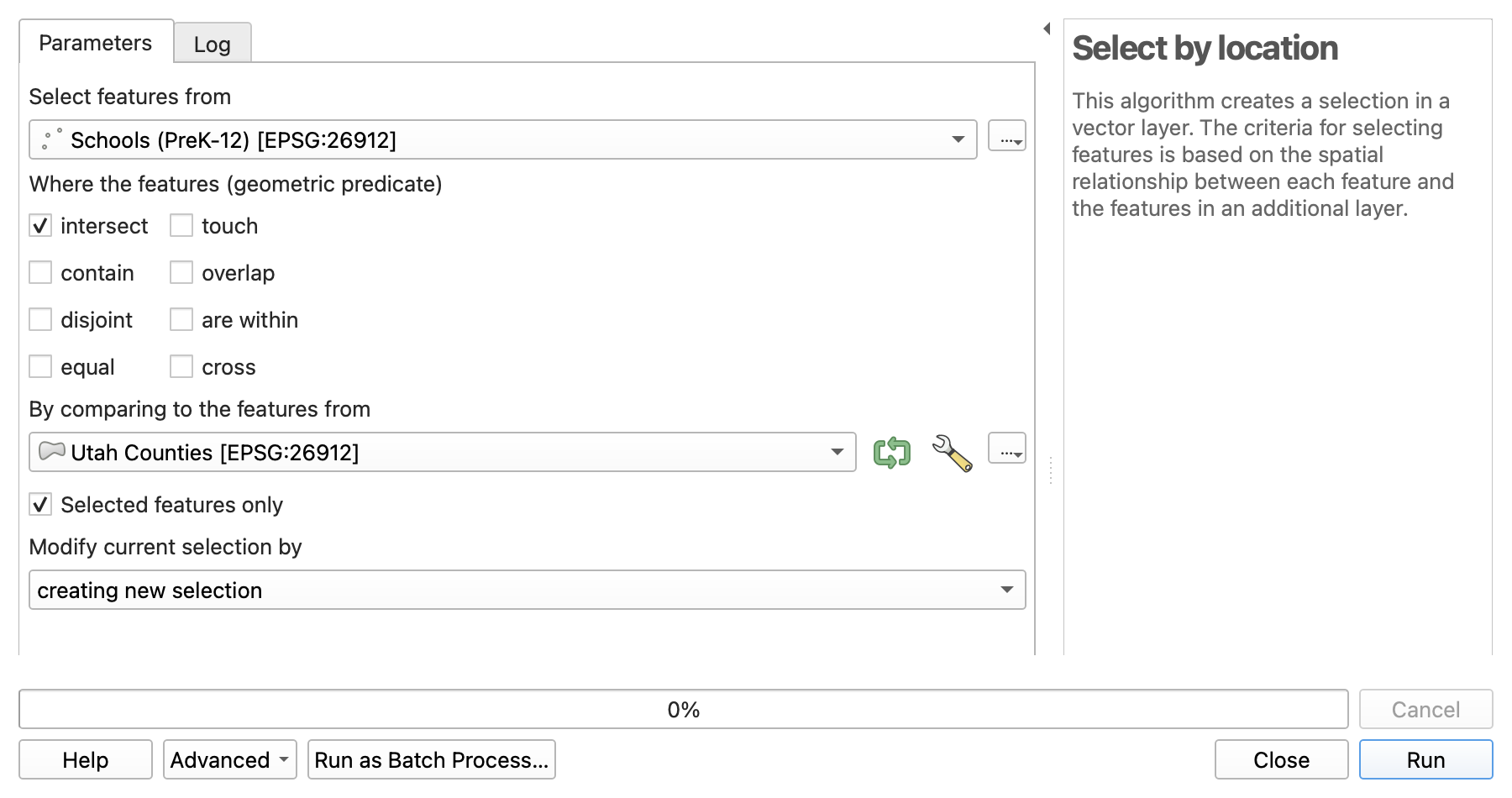1512x798 pixels.
Task: Open advanced options wrench icon
Action: [953, 453]
